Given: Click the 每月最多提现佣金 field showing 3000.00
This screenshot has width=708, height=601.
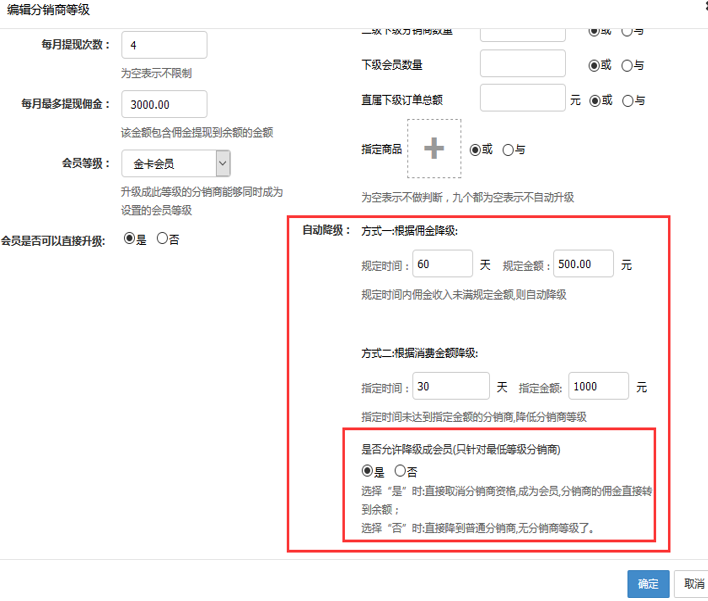Looking at the screenshot, I should tap(164, 104).
